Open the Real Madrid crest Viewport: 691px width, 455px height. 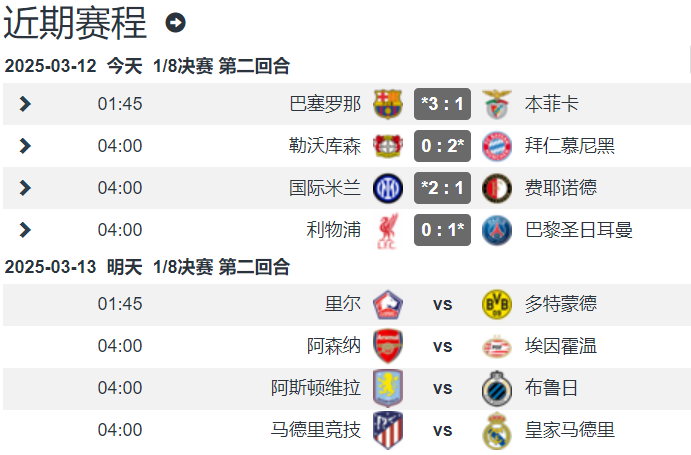(x=497, y=431)
